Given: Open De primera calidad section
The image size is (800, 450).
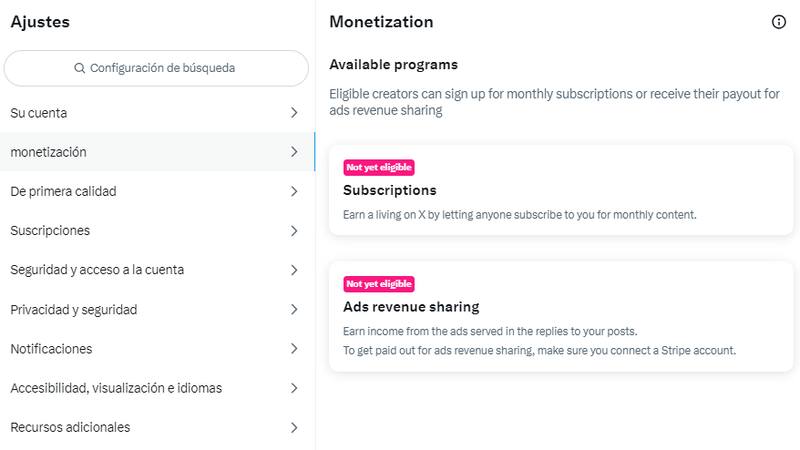Looking at the screenshot, I should coord(63,191).
